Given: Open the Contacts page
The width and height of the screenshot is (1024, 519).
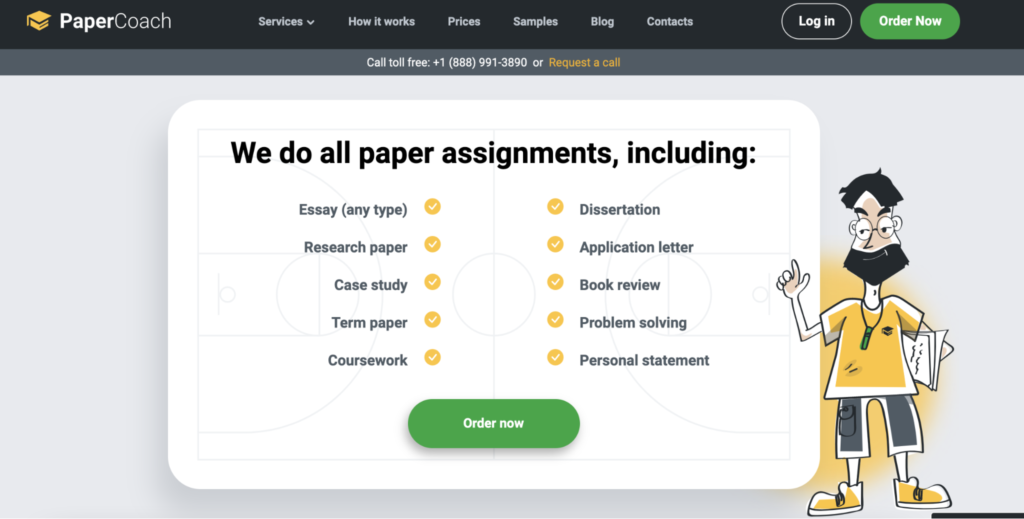Looking at the screenshot, I should (669, 22).
